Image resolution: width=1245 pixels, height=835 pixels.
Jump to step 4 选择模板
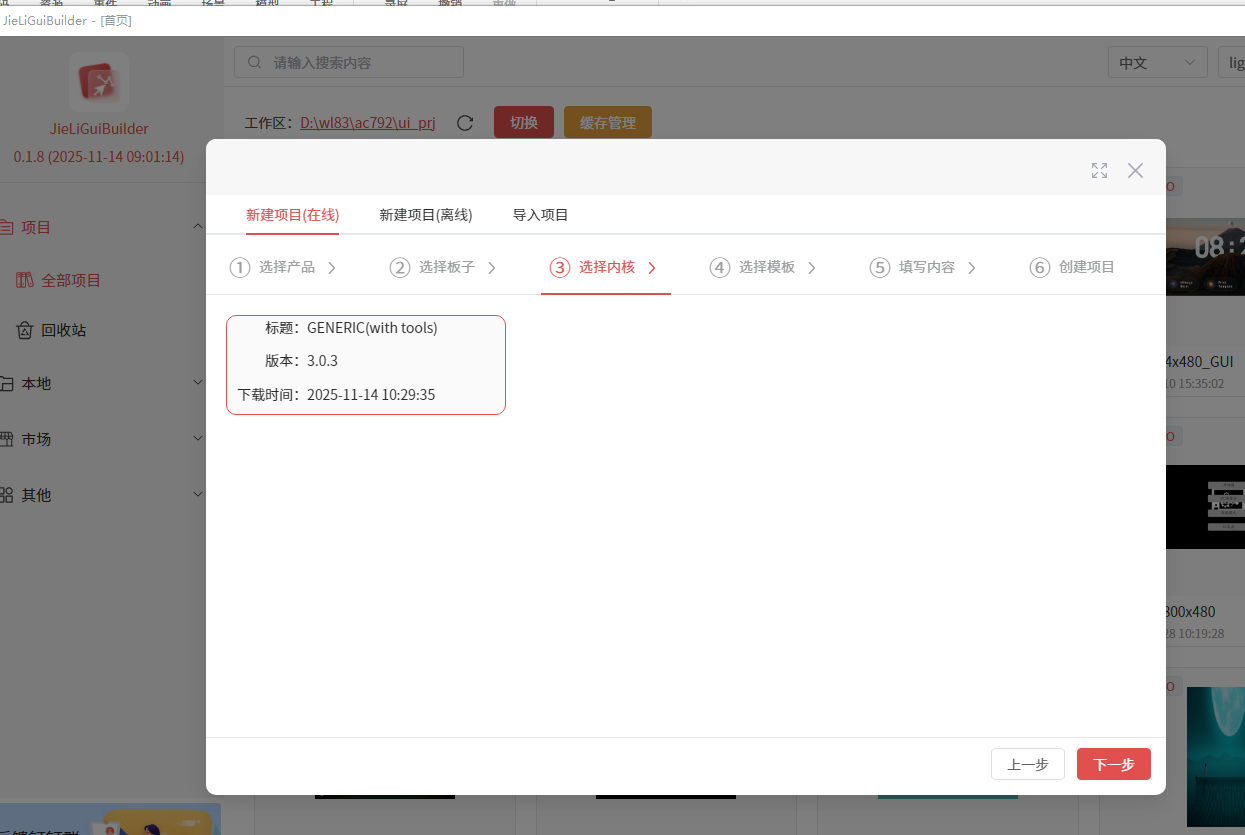(x=763, y=267)
